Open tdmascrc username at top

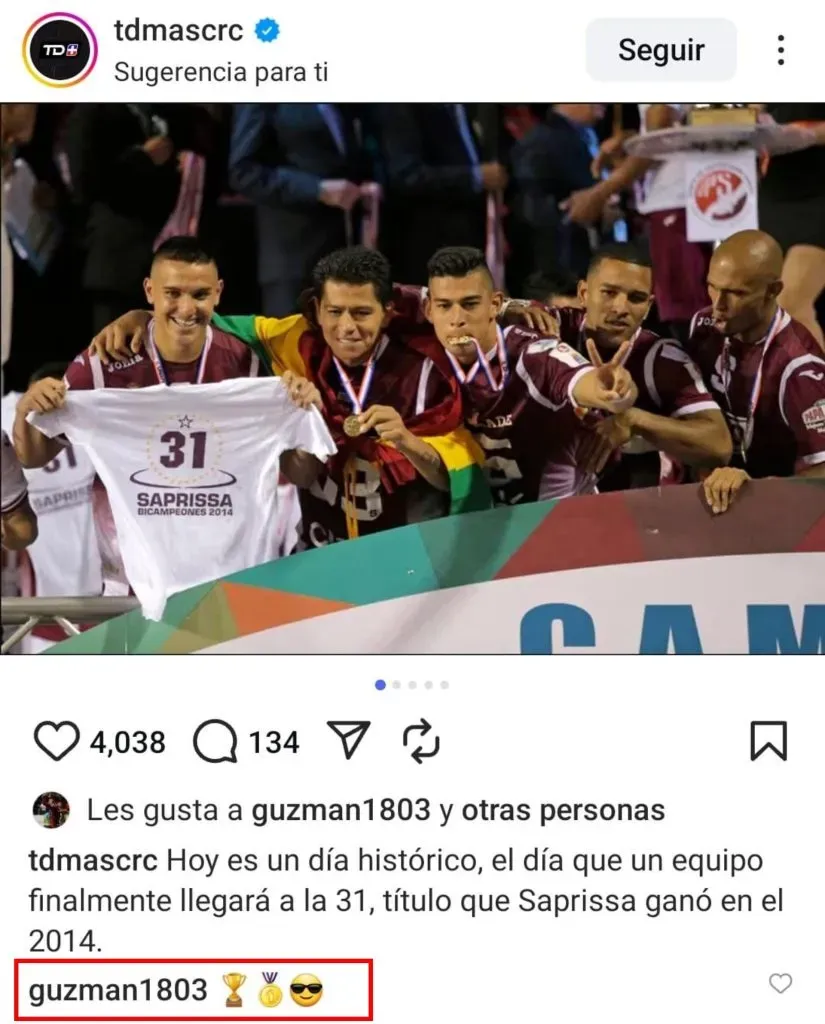point(178,31)
